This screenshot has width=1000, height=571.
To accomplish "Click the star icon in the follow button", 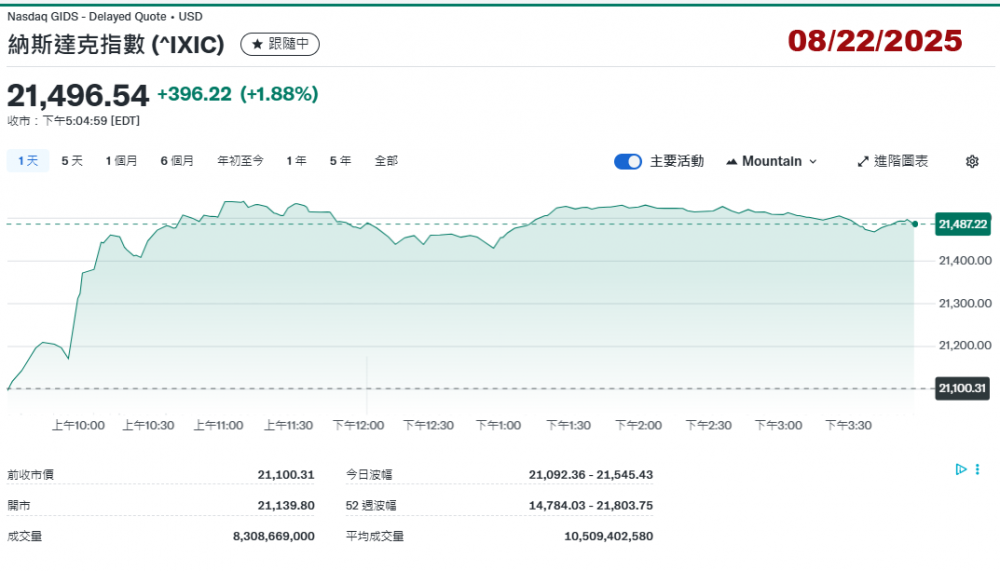I will 257,44.
